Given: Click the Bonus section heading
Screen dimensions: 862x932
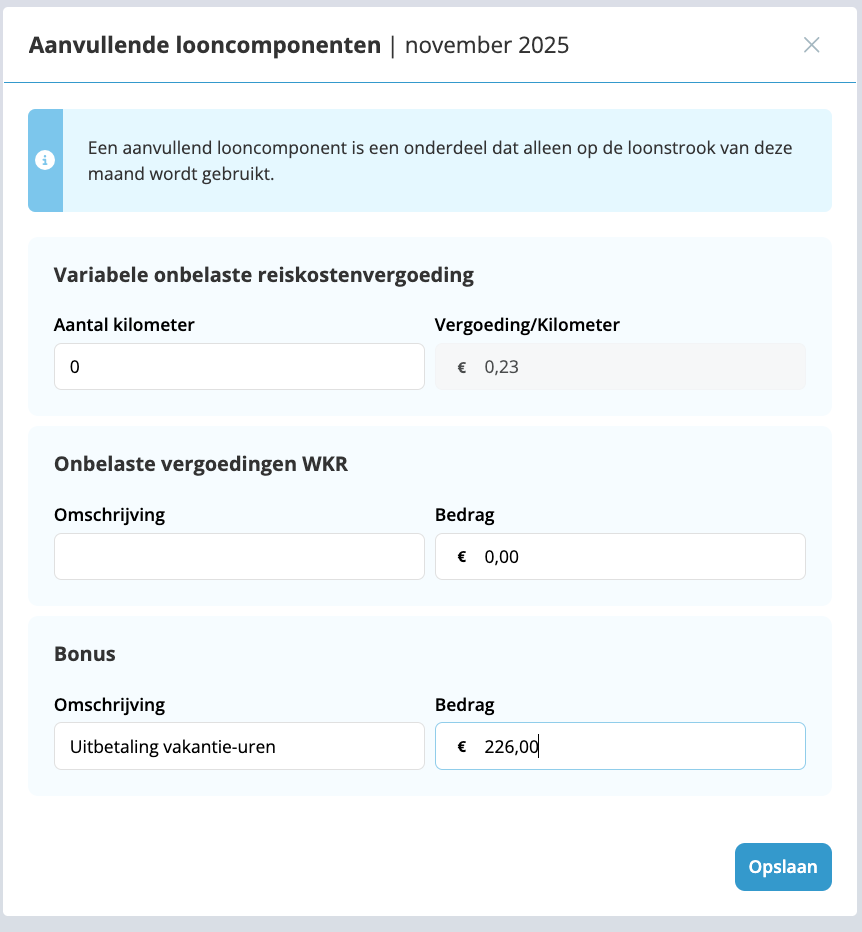Looking at the screenshot, I should 84,654.
